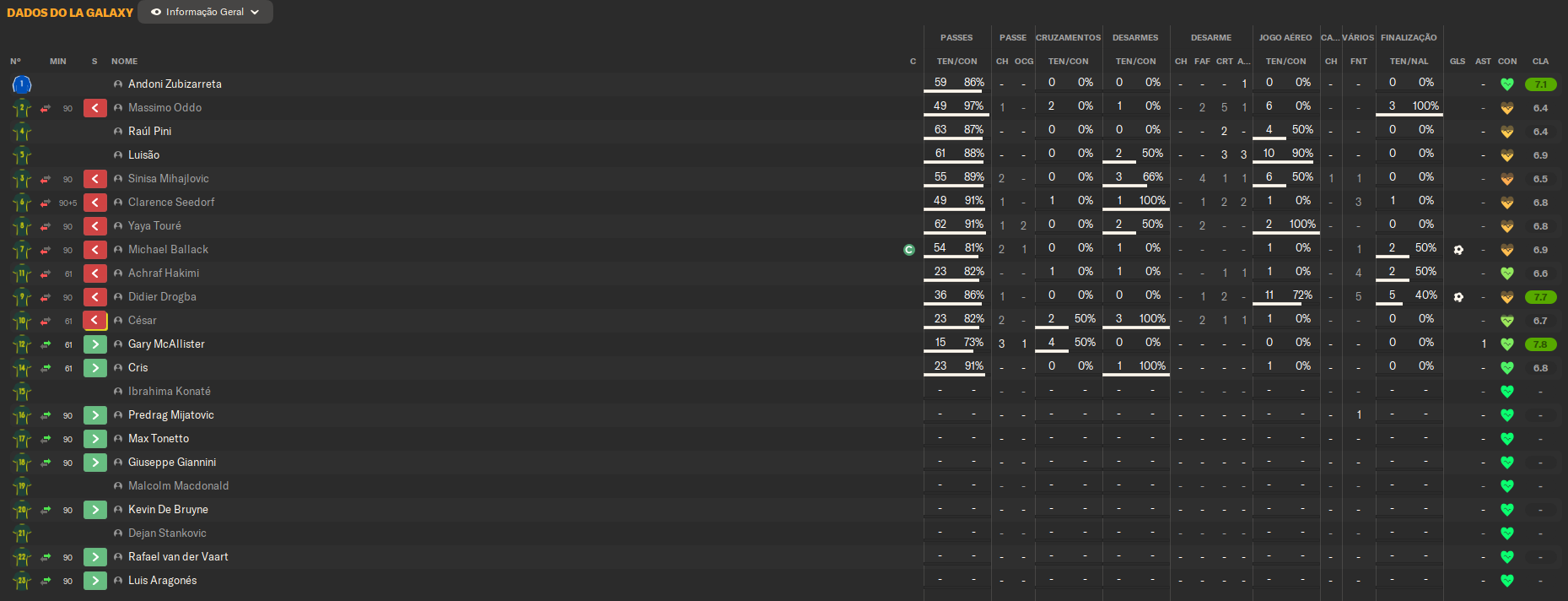Click the green substituted-on arrow for Cris

coord(95,368)
